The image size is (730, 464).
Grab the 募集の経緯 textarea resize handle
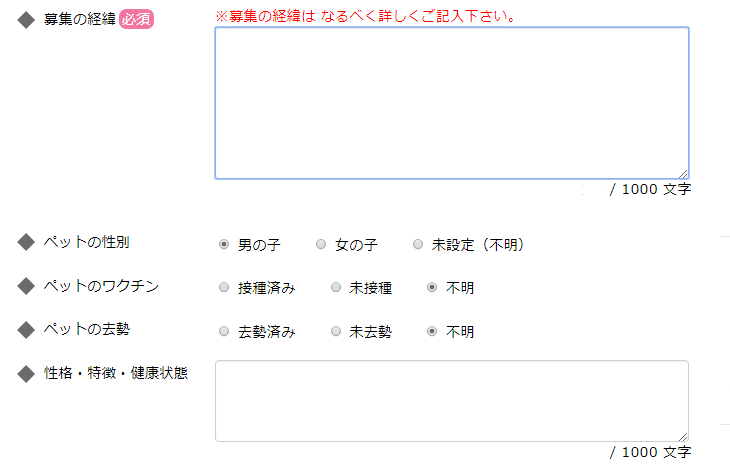683,173
